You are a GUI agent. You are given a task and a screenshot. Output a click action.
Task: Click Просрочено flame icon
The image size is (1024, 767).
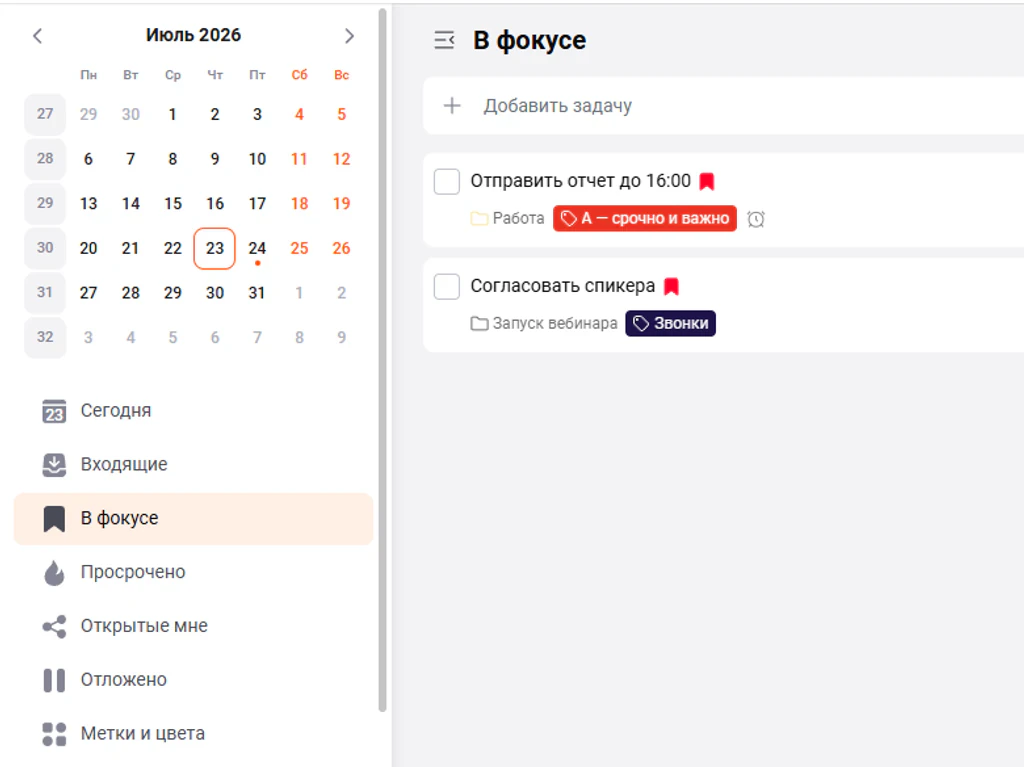[x=54, y=572]
